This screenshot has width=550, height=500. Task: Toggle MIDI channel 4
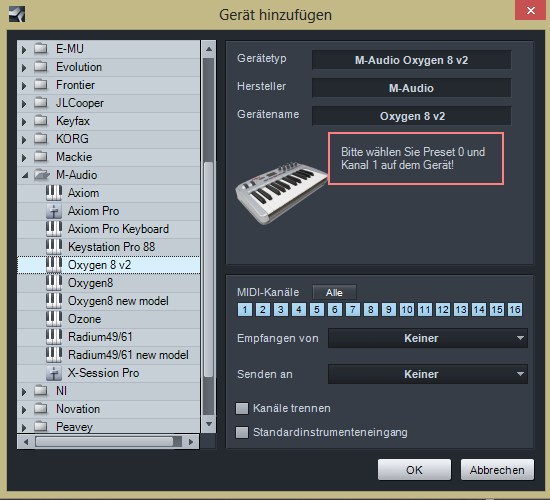299,309
